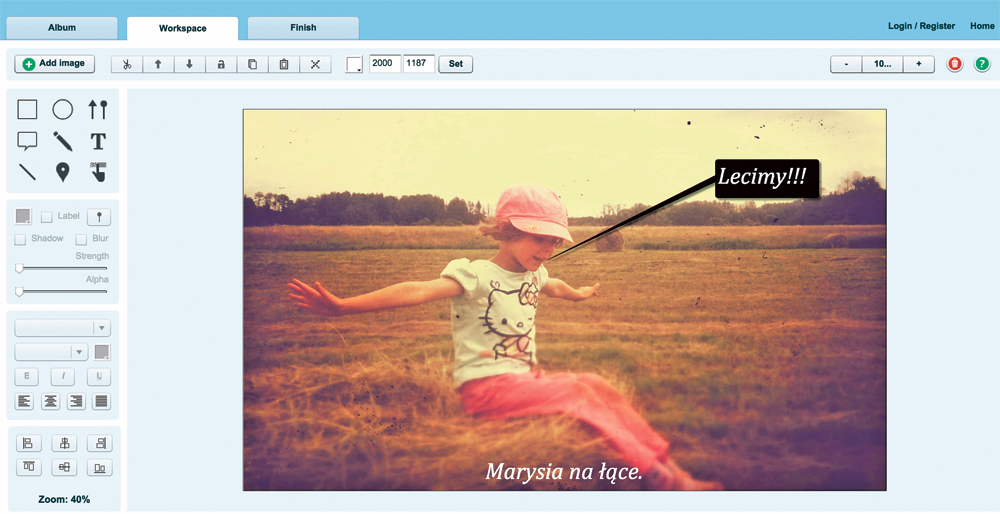Screen dimensions: 1000x514
Task: Turn on the Blur checkbox
Action: pos(81,240)
